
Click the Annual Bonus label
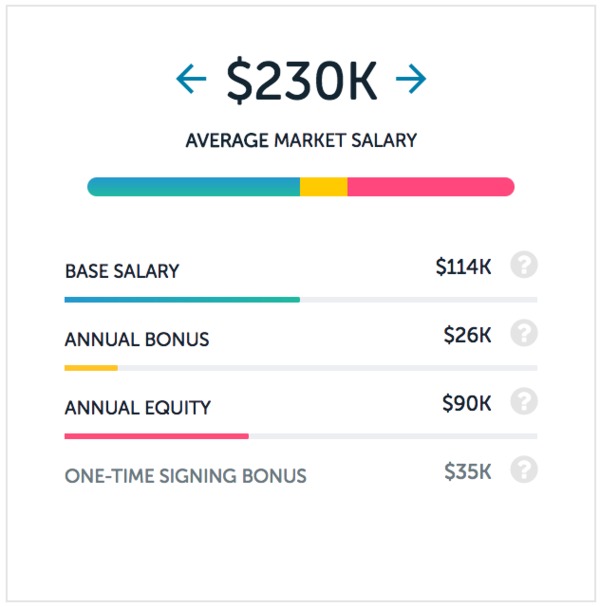137,340
